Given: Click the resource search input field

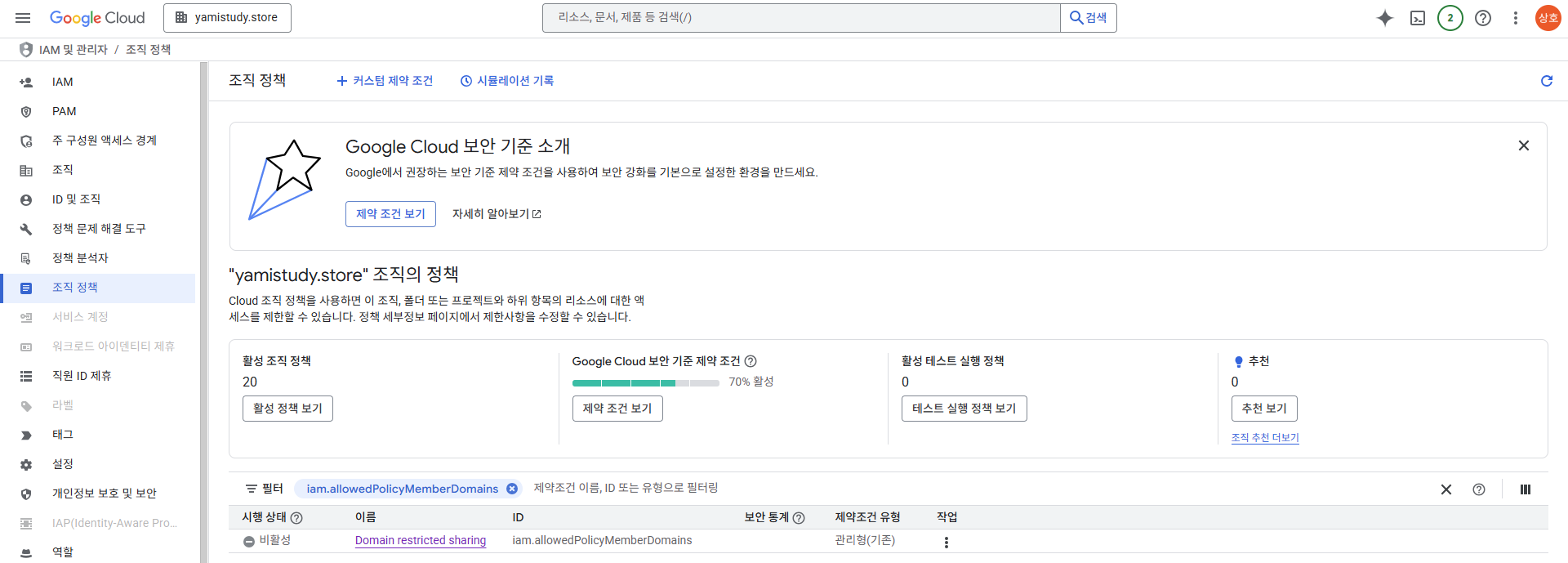Looking at the screenshot, I should click(800, 17).
